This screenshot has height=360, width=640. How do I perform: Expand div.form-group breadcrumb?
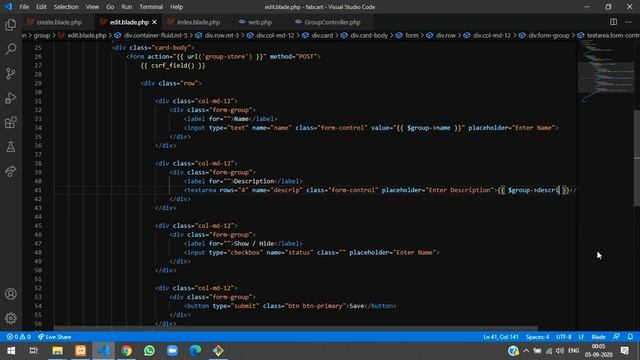point(549,36)
